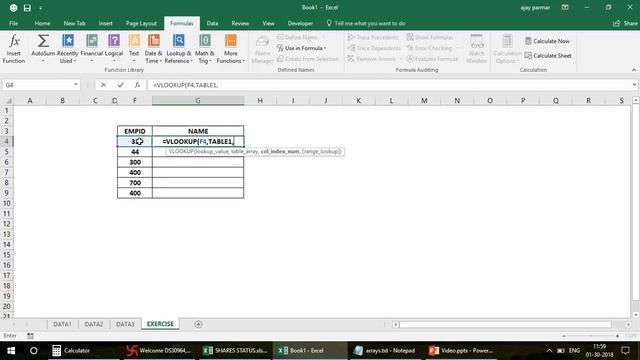Select the DATA3 sheet tab
Viewport: 640px width, 360px height.
(x=125, y=324)
